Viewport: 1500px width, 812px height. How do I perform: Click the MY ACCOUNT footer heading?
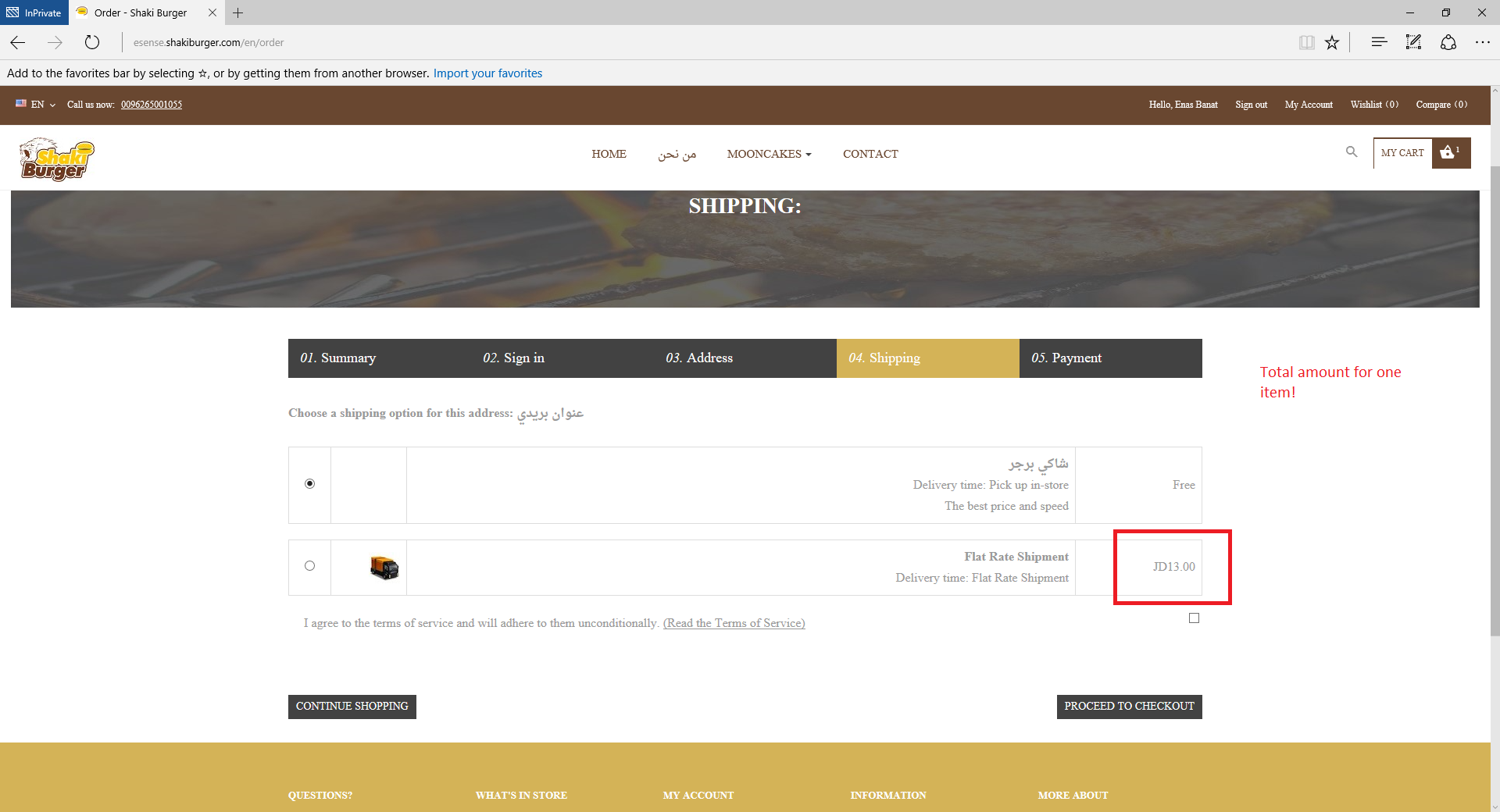tap(698, 796)
